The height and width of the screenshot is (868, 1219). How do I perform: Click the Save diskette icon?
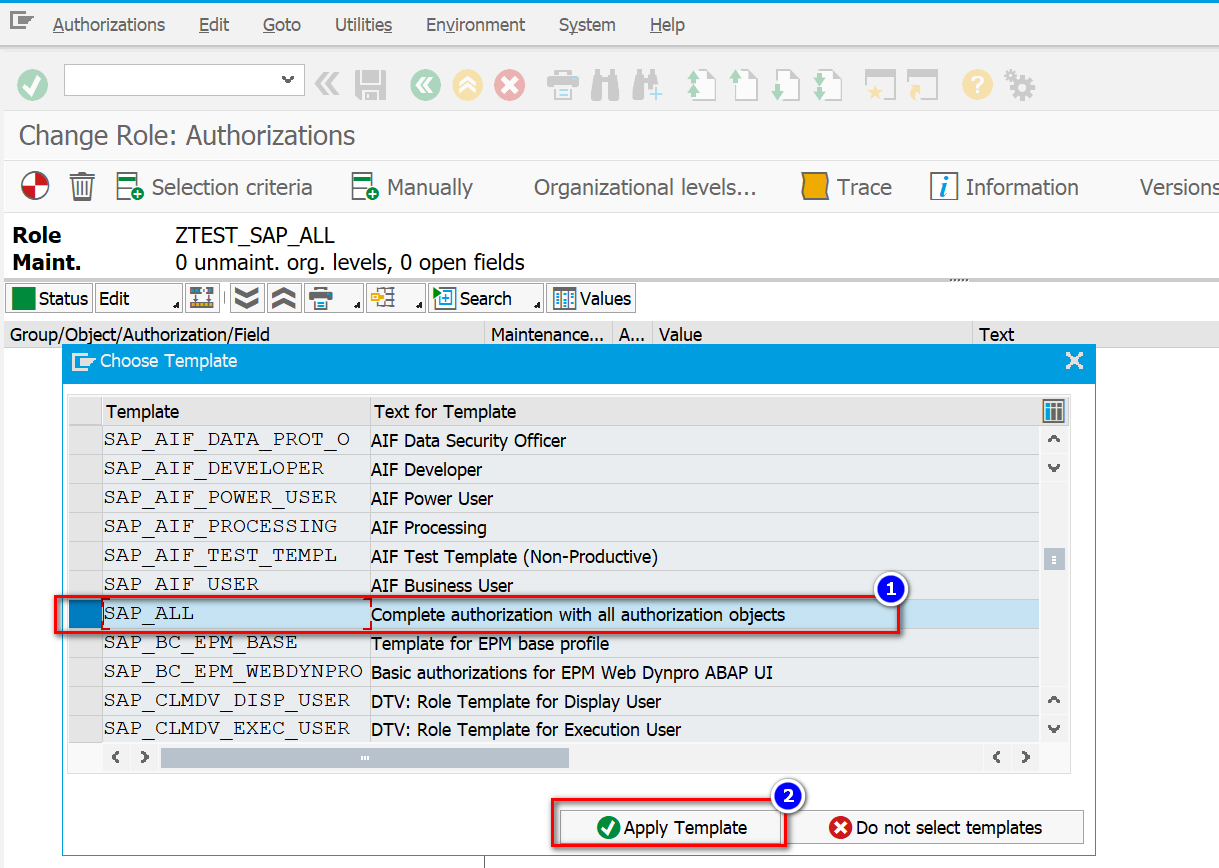point(371,84)
